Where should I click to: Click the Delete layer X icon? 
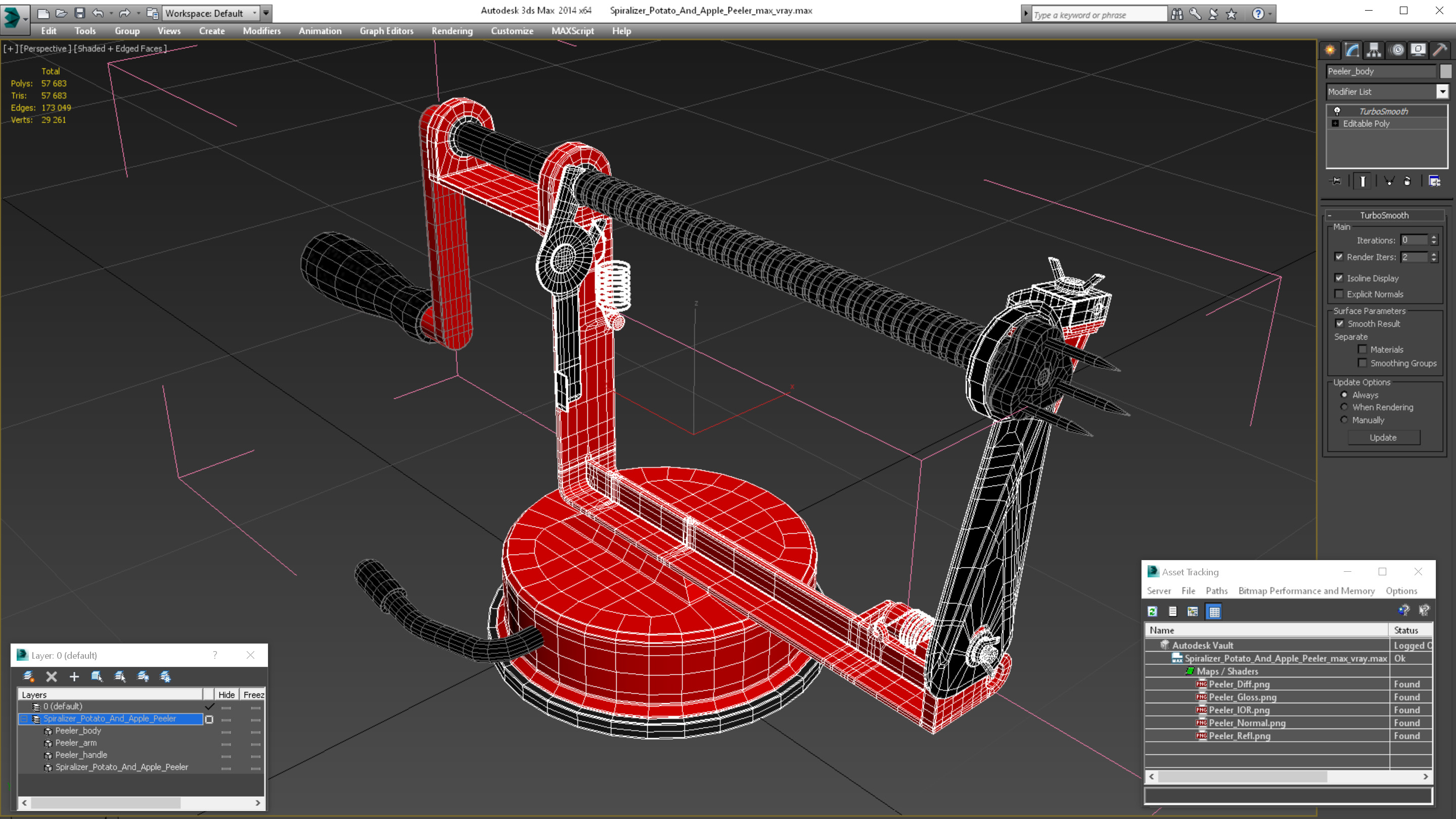tap(52, 676)
